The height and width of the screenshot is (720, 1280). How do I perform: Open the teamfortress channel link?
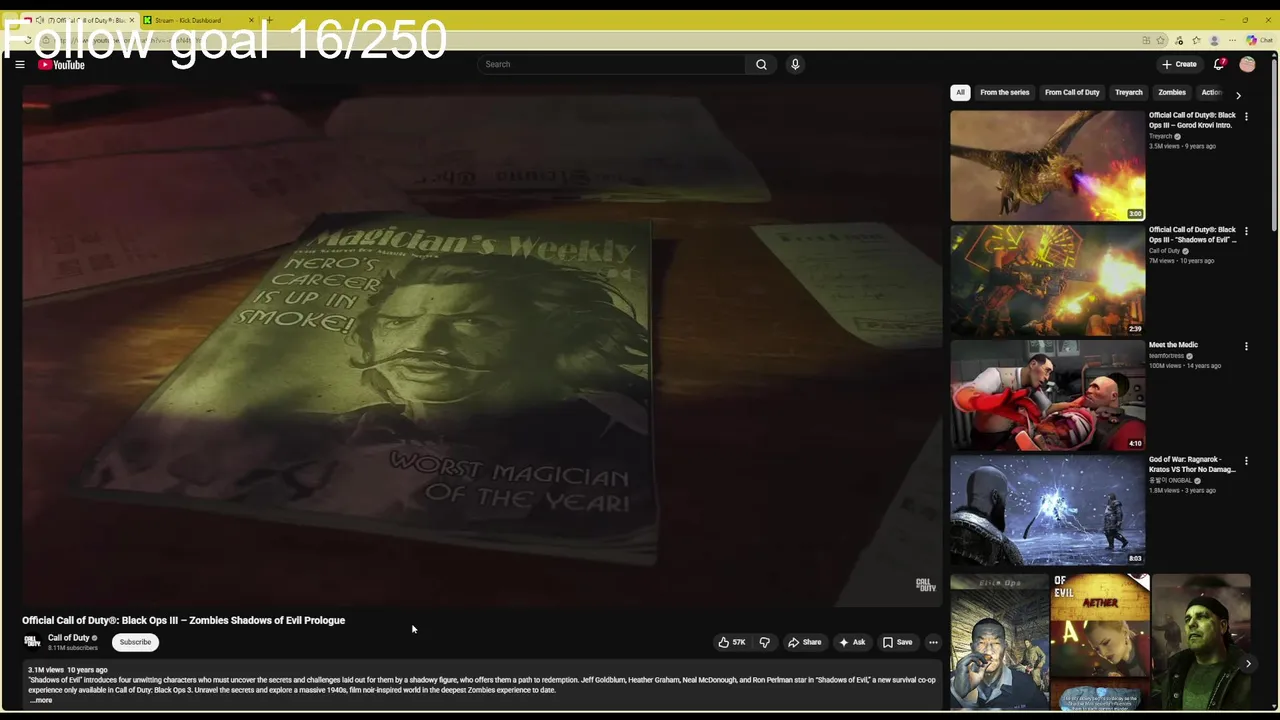click(x=1166, y=356)
